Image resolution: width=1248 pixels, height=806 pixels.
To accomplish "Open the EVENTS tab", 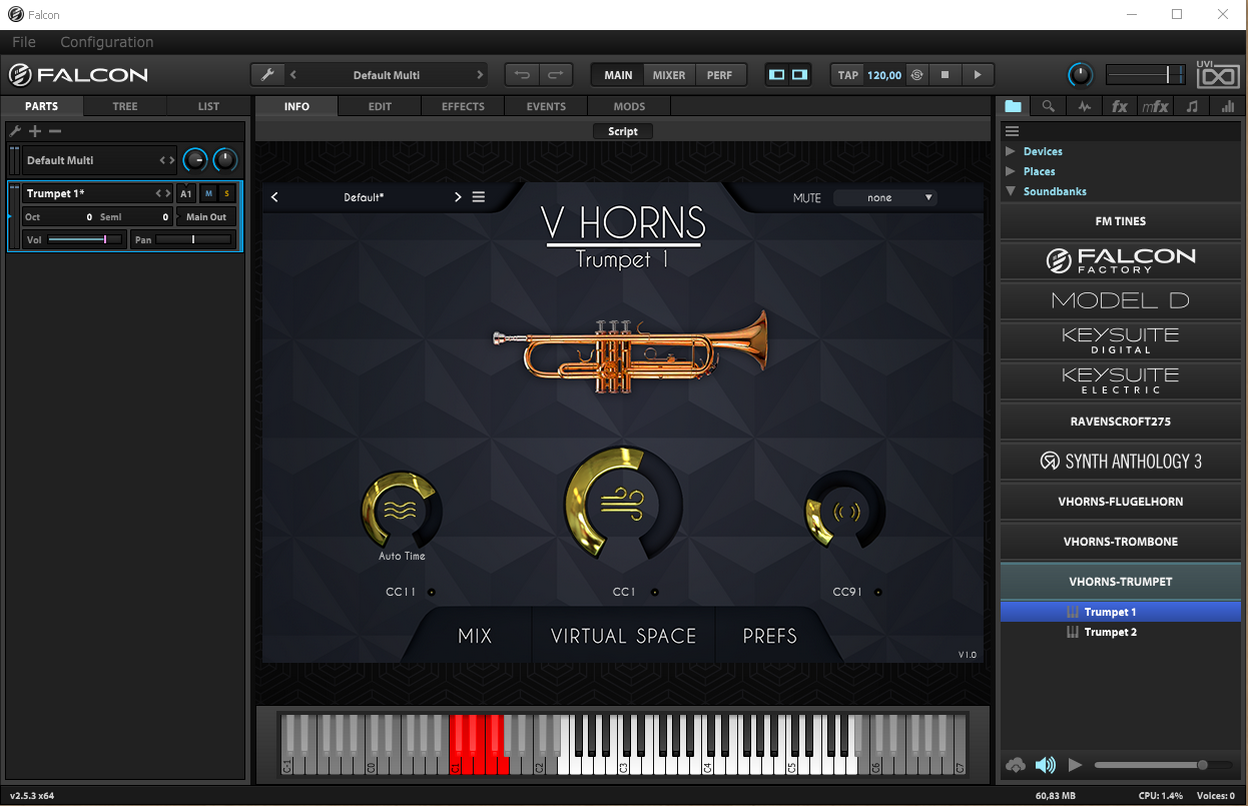I will 546,106.
